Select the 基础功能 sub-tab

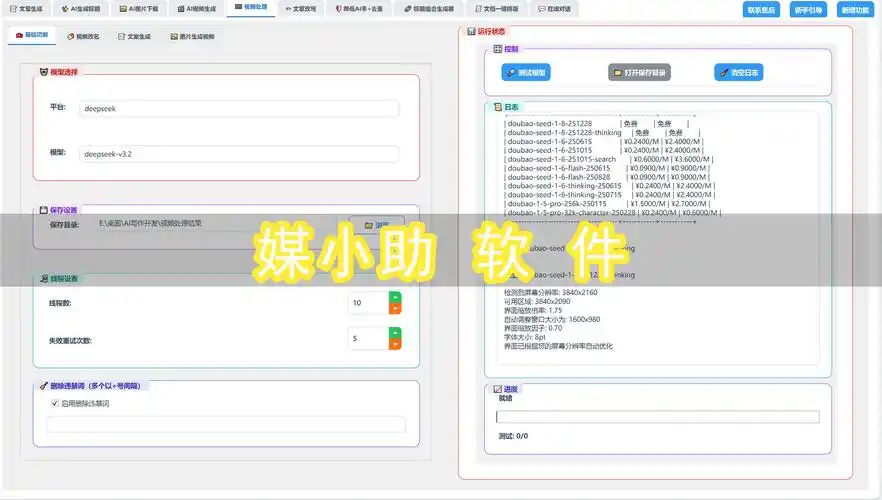point(32,35)
